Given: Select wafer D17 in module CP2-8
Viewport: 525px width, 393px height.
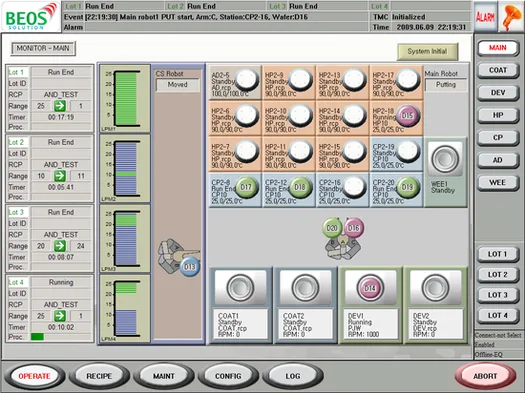Looking at the screenshot, I should click(x=246, y=187).
